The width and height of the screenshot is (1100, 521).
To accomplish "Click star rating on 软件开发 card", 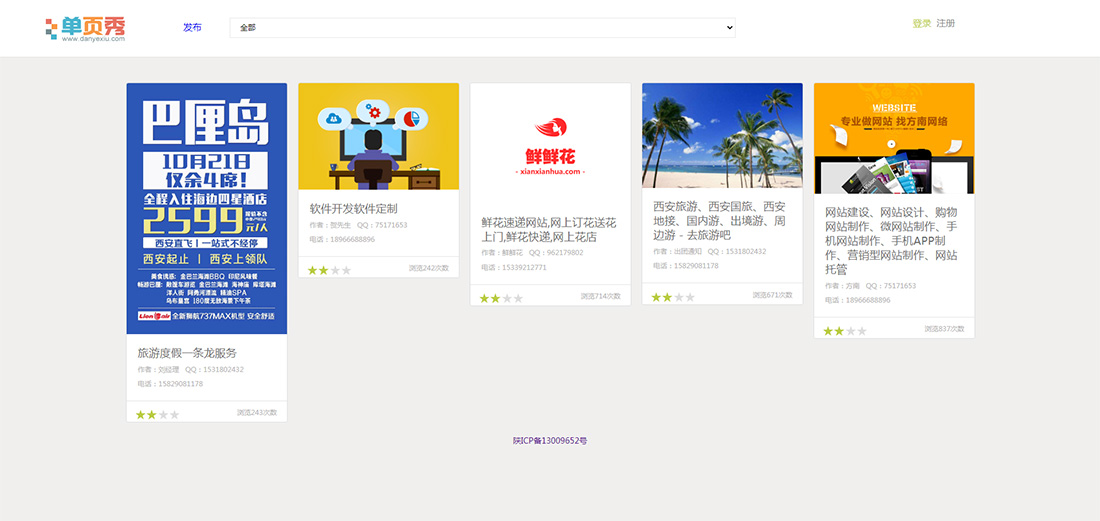I will click(329, 270).
